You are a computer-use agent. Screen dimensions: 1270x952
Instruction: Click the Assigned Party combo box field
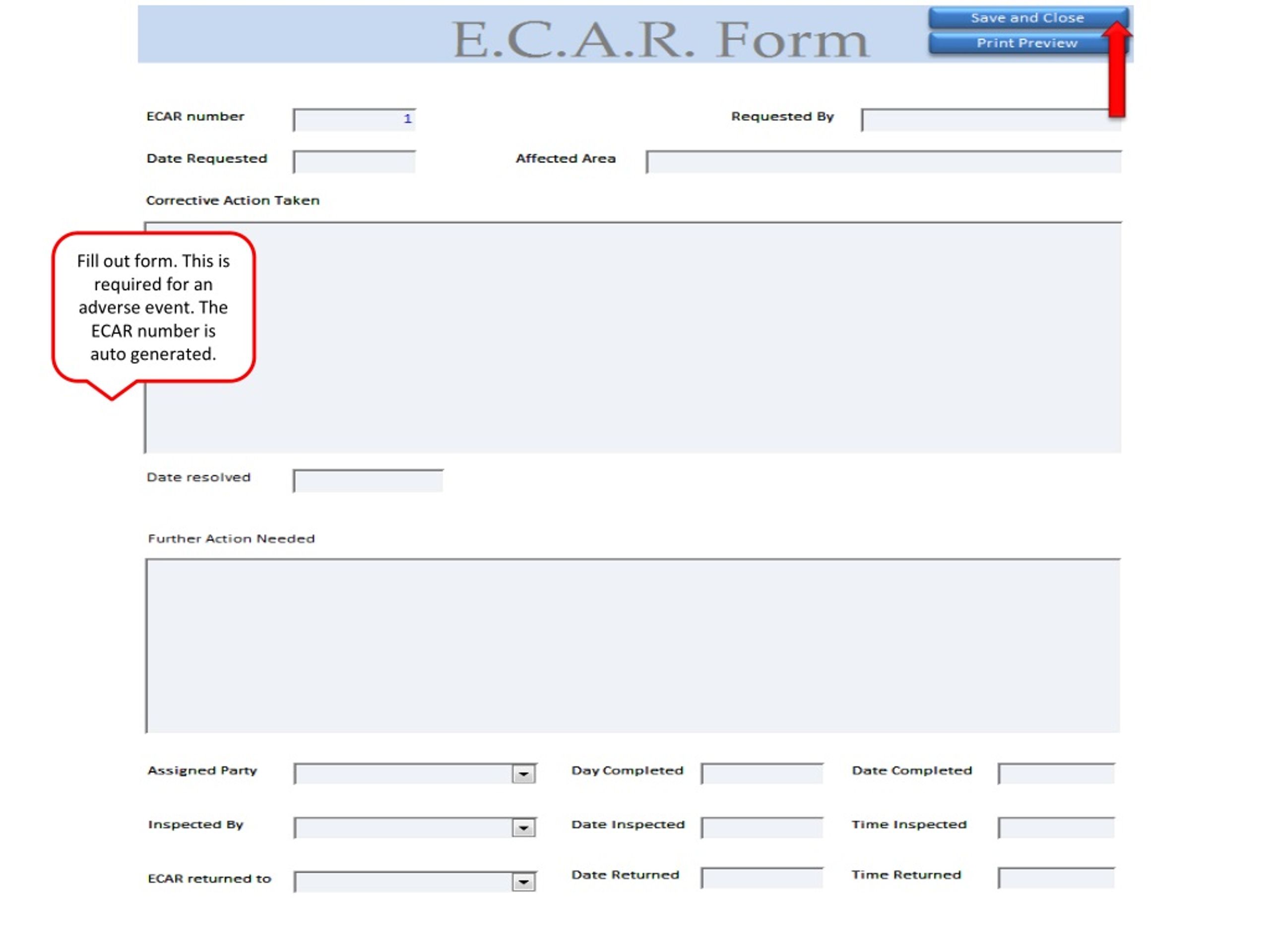[x=415, y=774]
